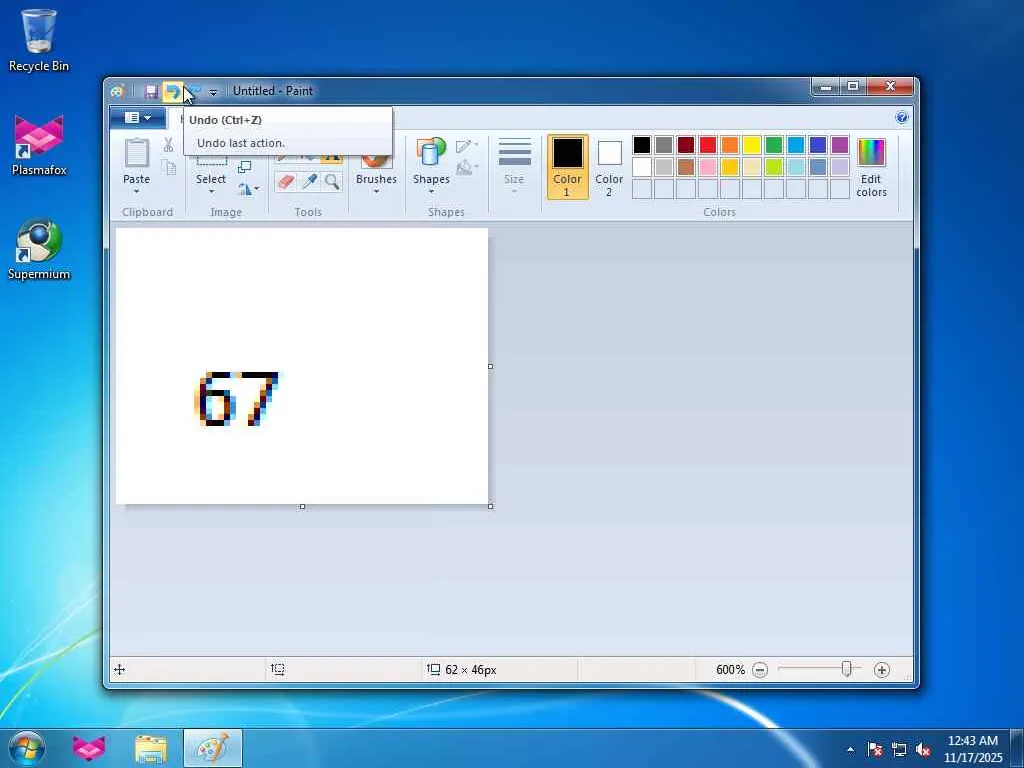Pick the purple color swatch
Viewport: 1024px width, 768px height.
coord(840,144)
